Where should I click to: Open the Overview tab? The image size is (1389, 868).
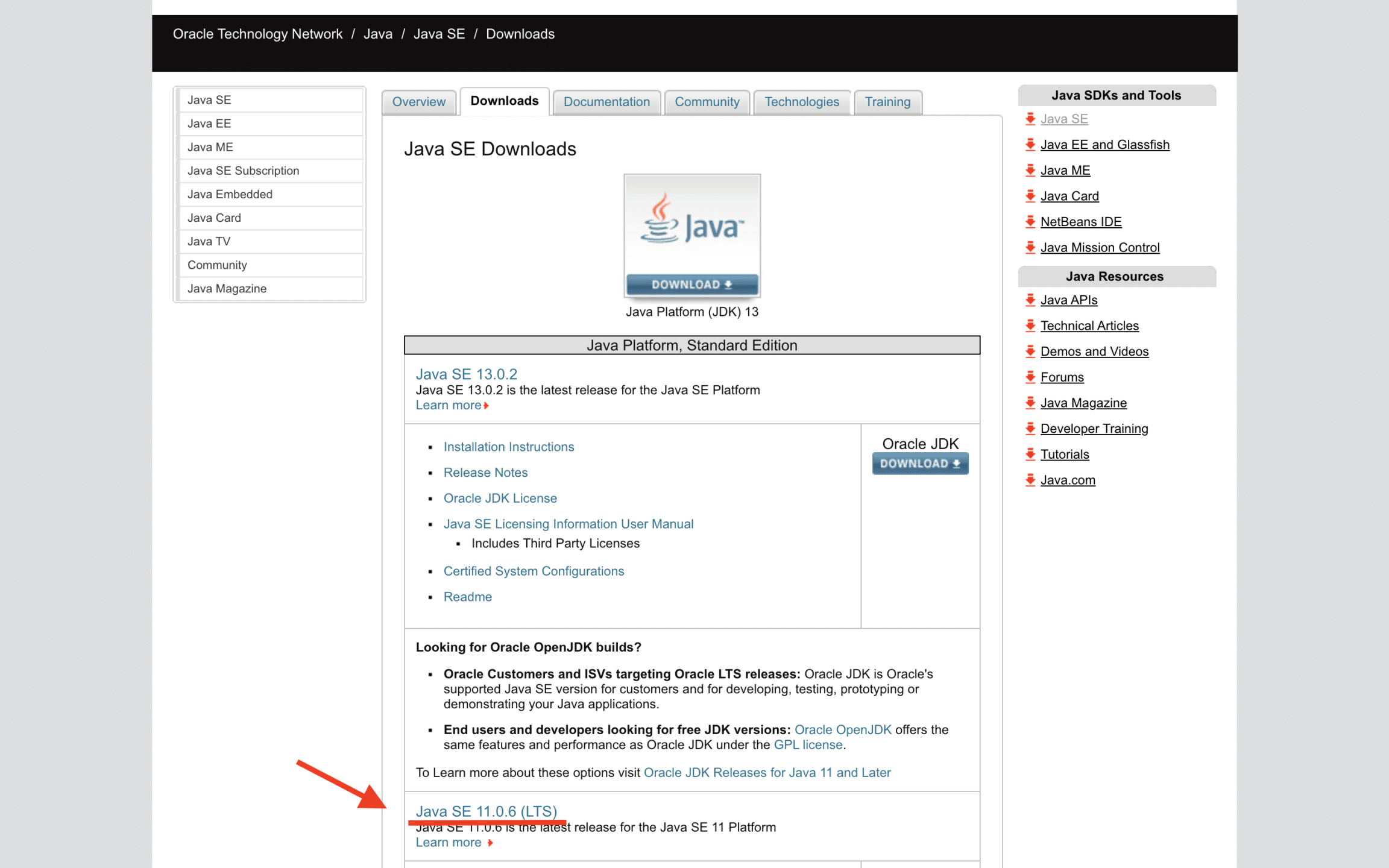click(419, 102)
